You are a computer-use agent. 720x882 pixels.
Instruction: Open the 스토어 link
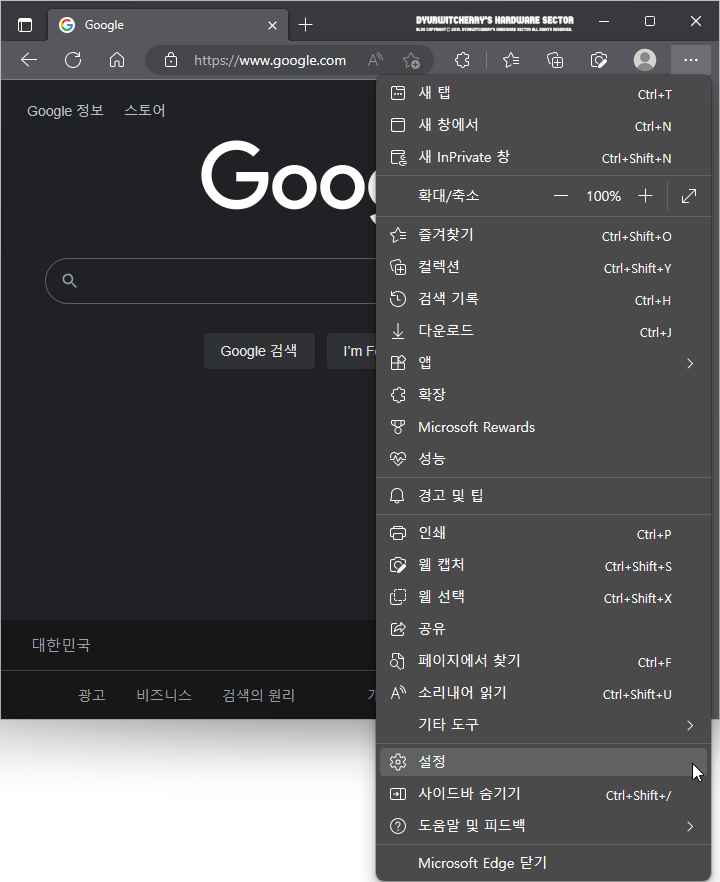tap(145, 110)
